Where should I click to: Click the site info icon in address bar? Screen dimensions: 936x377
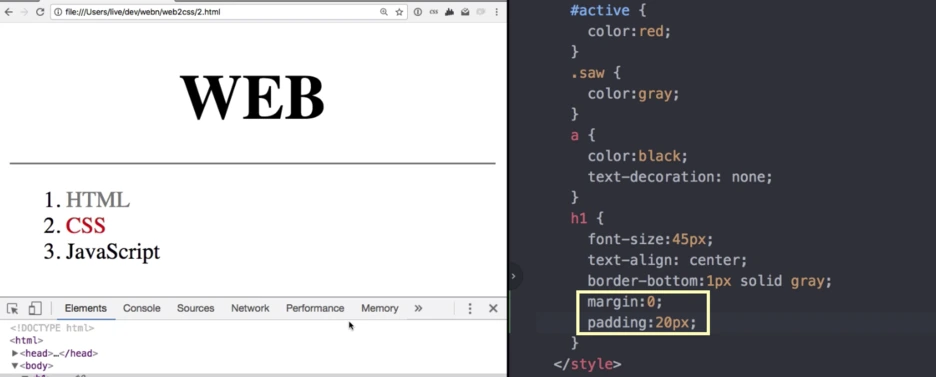pyautogui.click(x=58, y=12)
